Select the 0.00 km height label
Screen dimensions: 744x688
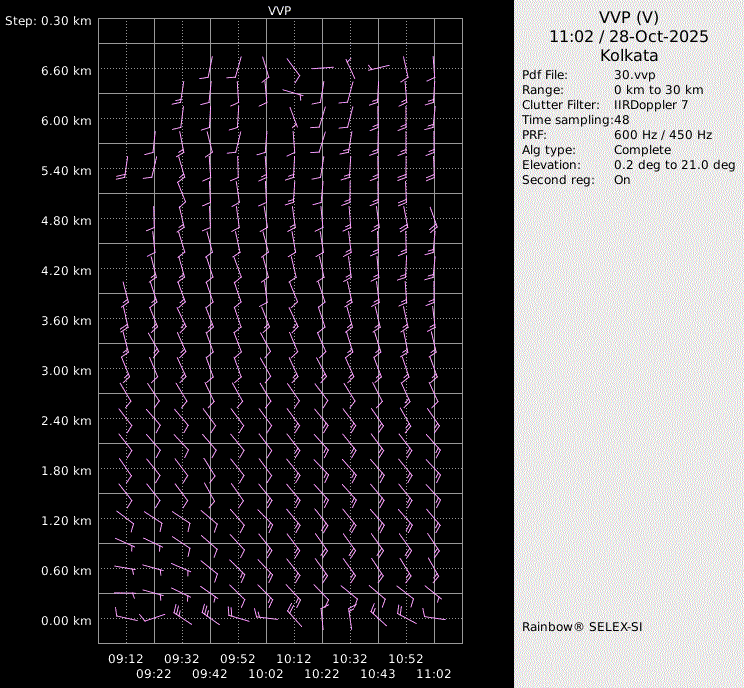tap(67, 621)
